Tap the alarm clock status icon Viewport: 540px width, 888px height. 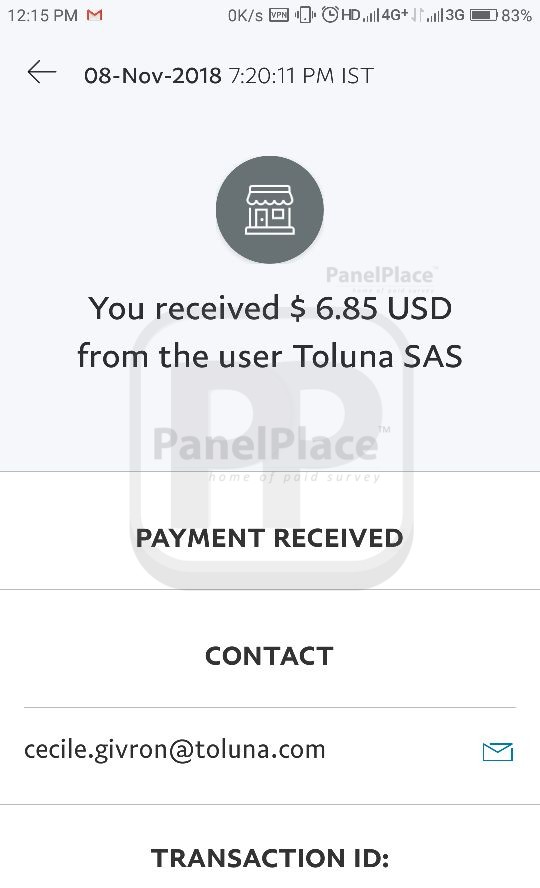tap(330, 15)
